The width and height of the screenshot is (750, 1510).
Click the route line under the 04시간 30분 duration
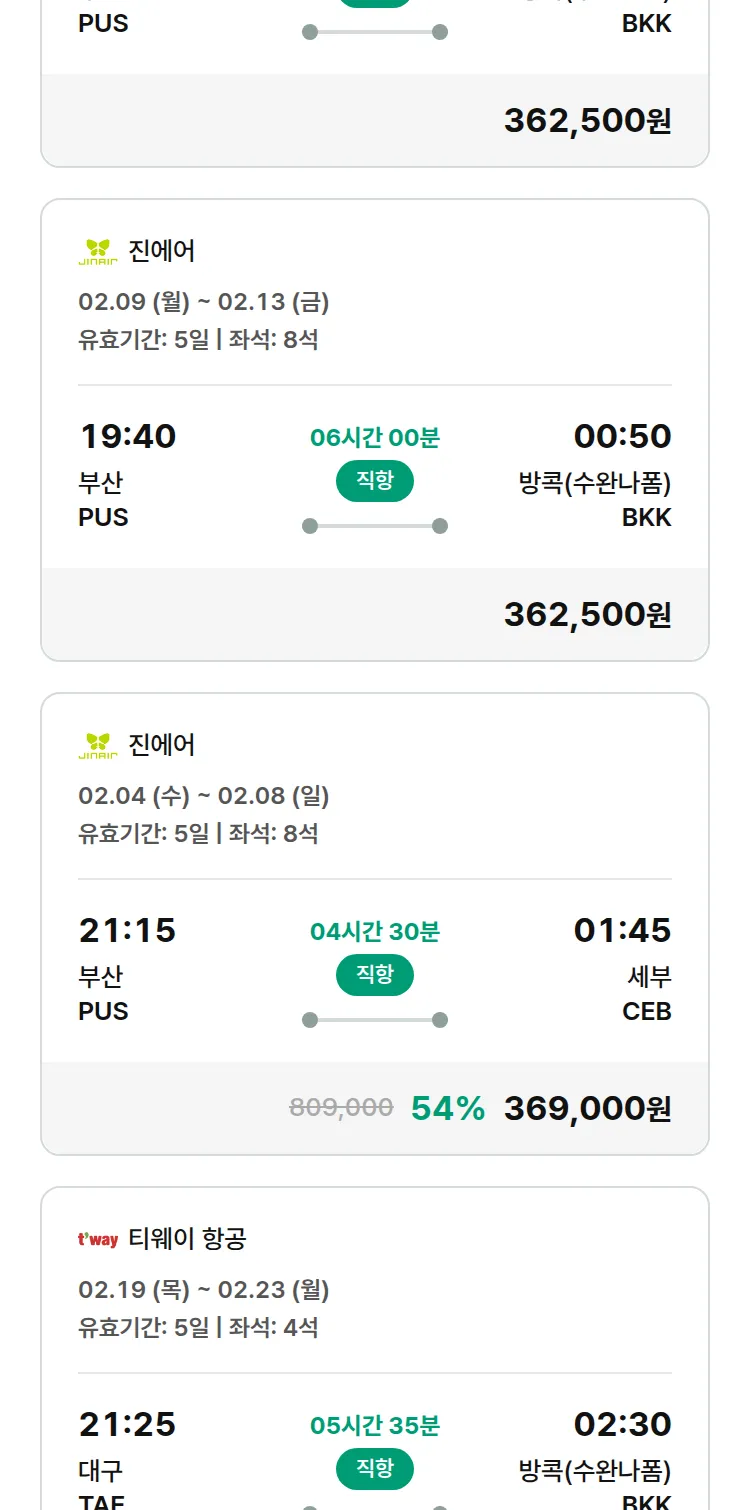tap(374, 1020)
